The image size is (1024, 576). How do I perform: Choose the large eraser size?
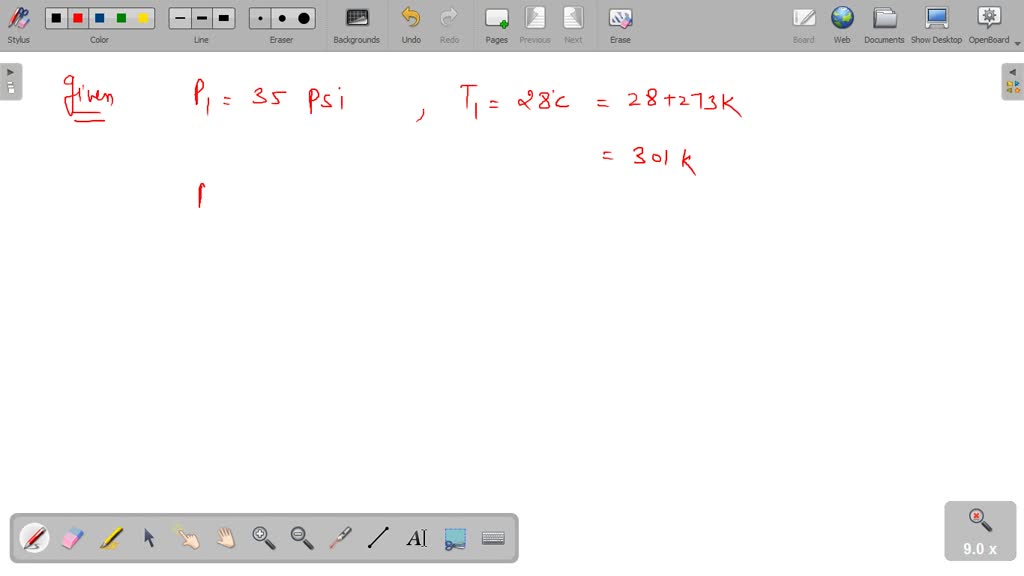coord(304,18)
